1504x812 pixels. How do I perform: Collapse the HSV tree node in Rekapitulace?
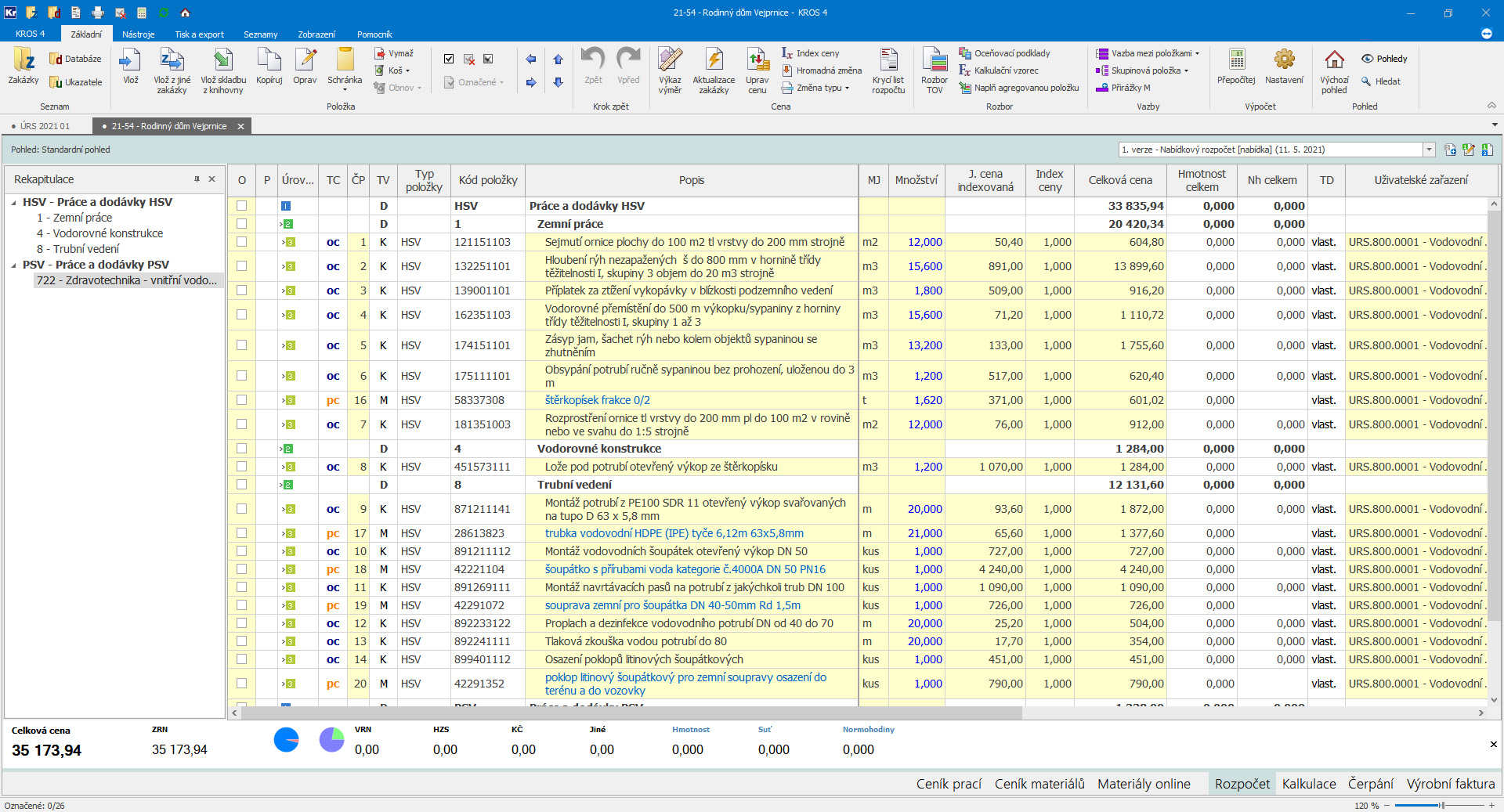click(14, 202)
